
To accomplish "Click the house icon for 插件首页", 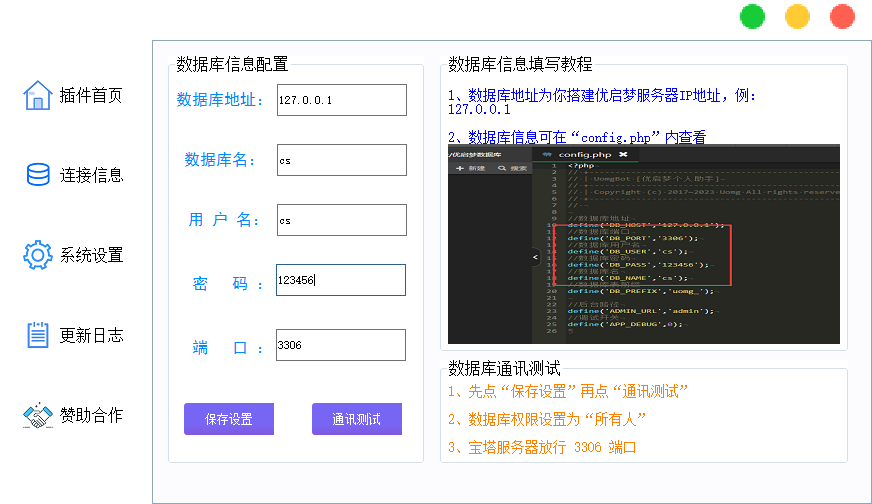I will tap(37, 95).
